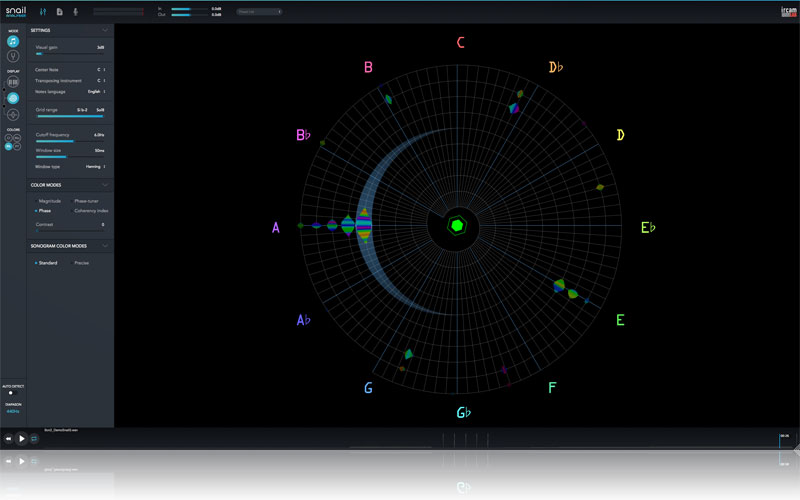Select the snail spiral display icon
The image size is (800, 500).
(x=13, y=99)
